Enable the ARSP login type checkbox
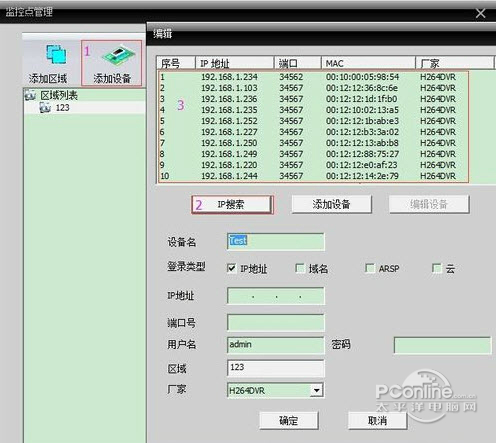 [x=370, y=268]
